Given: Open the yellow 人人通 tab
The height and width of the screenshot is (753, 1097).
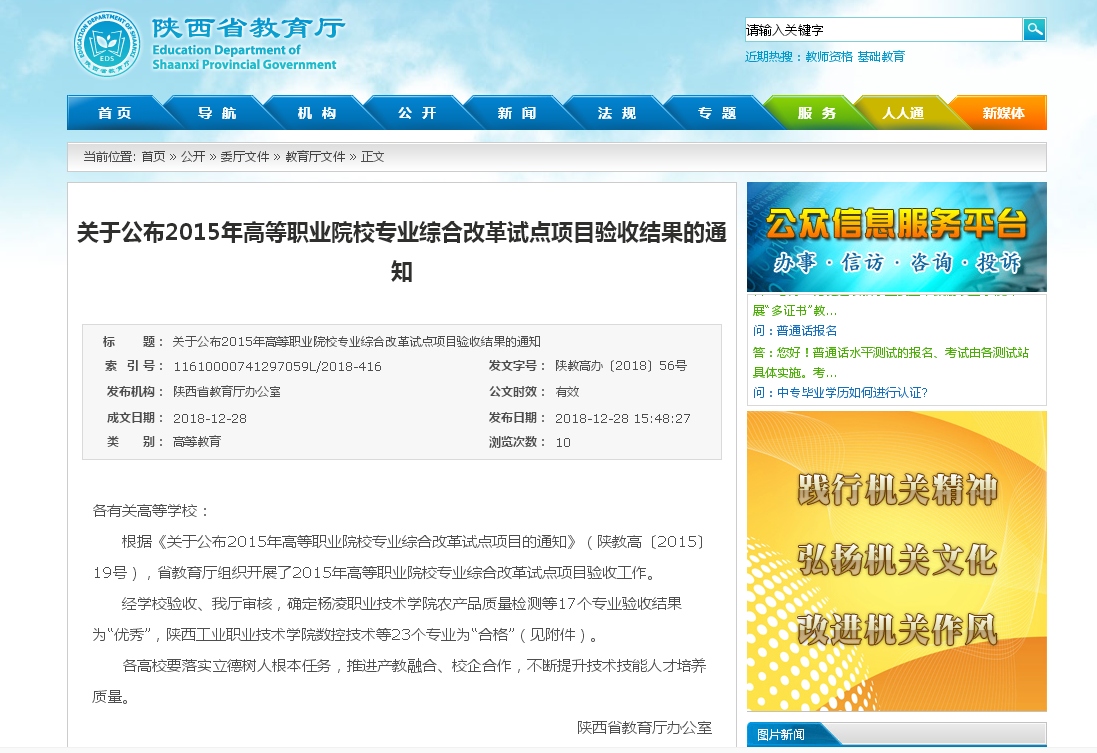Looking at the screenshot, I should (x=902, y=113).
